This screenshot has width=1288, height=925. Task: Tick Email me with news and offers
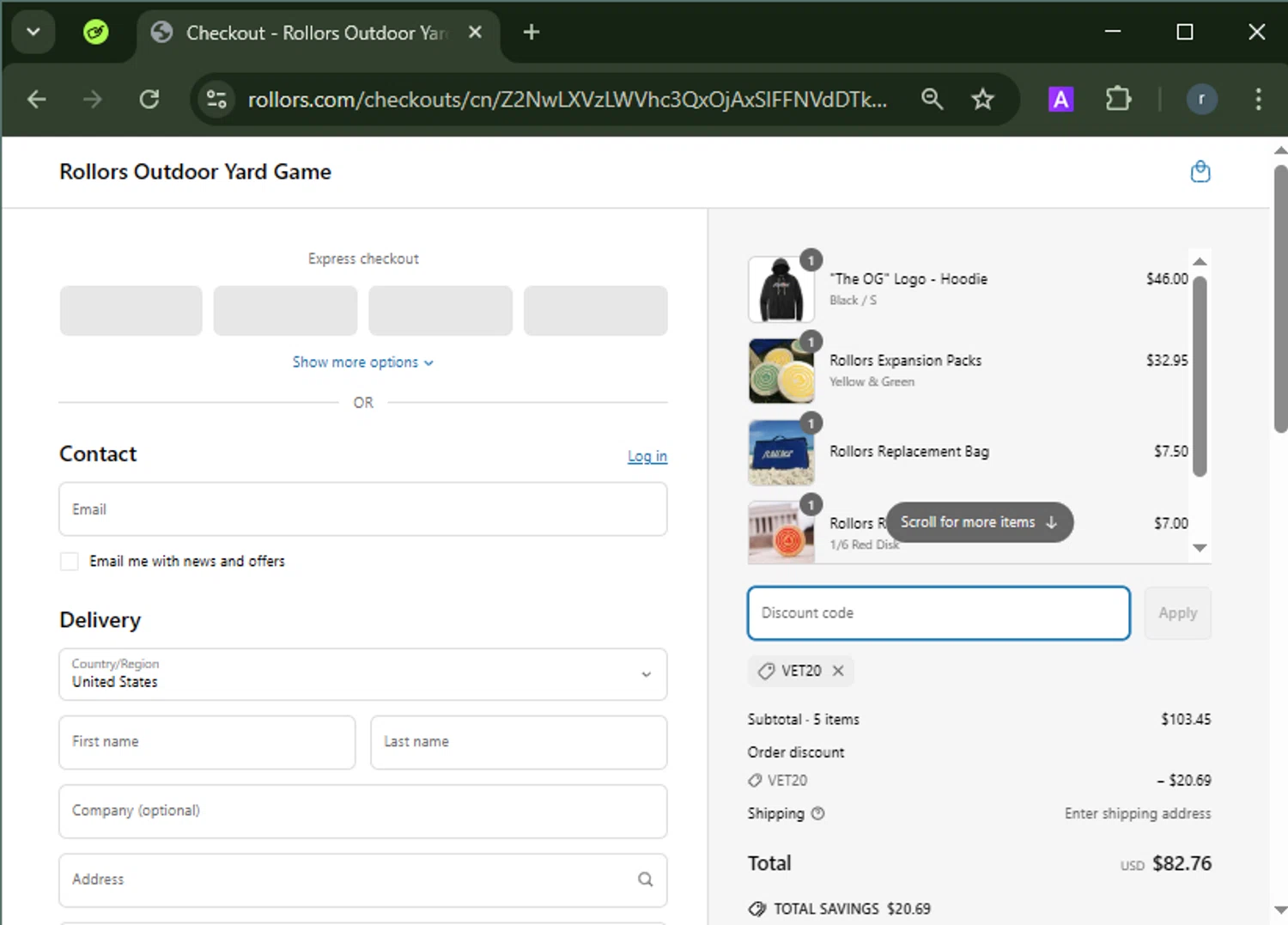pyautogui.click(x=70, y=562)
